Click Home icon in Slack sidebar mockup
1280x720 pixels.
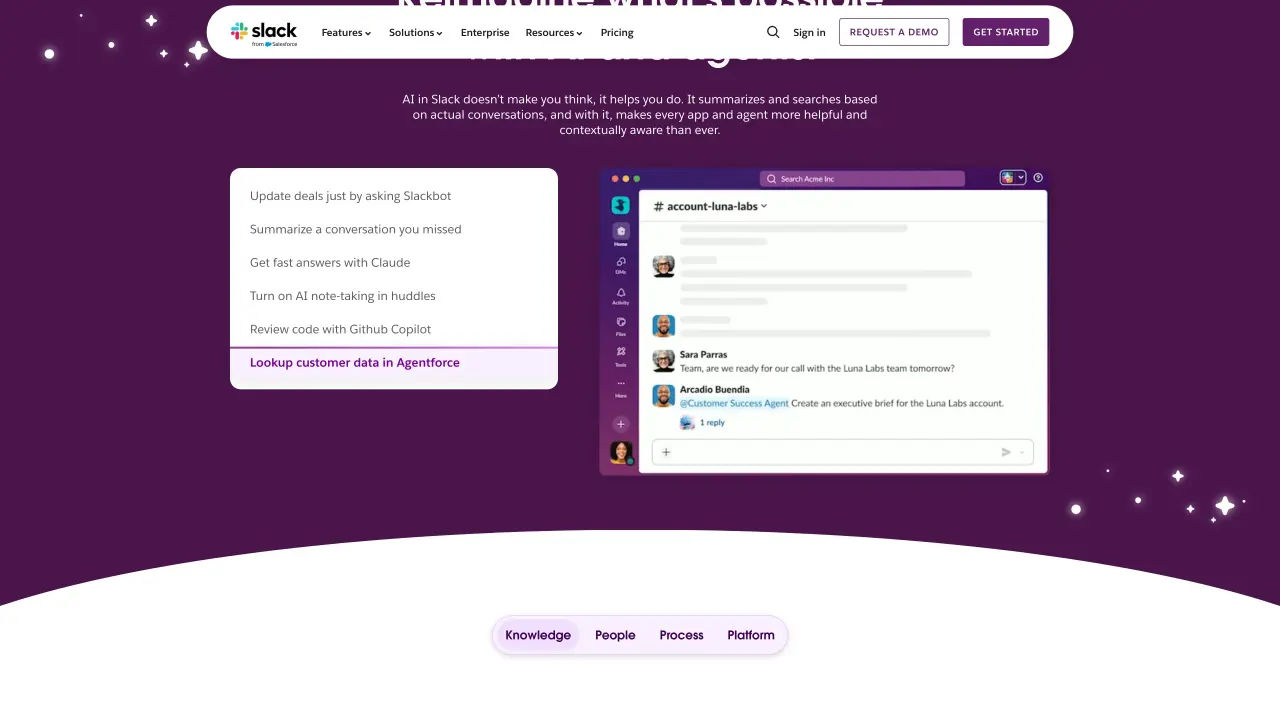coord(621,231)
